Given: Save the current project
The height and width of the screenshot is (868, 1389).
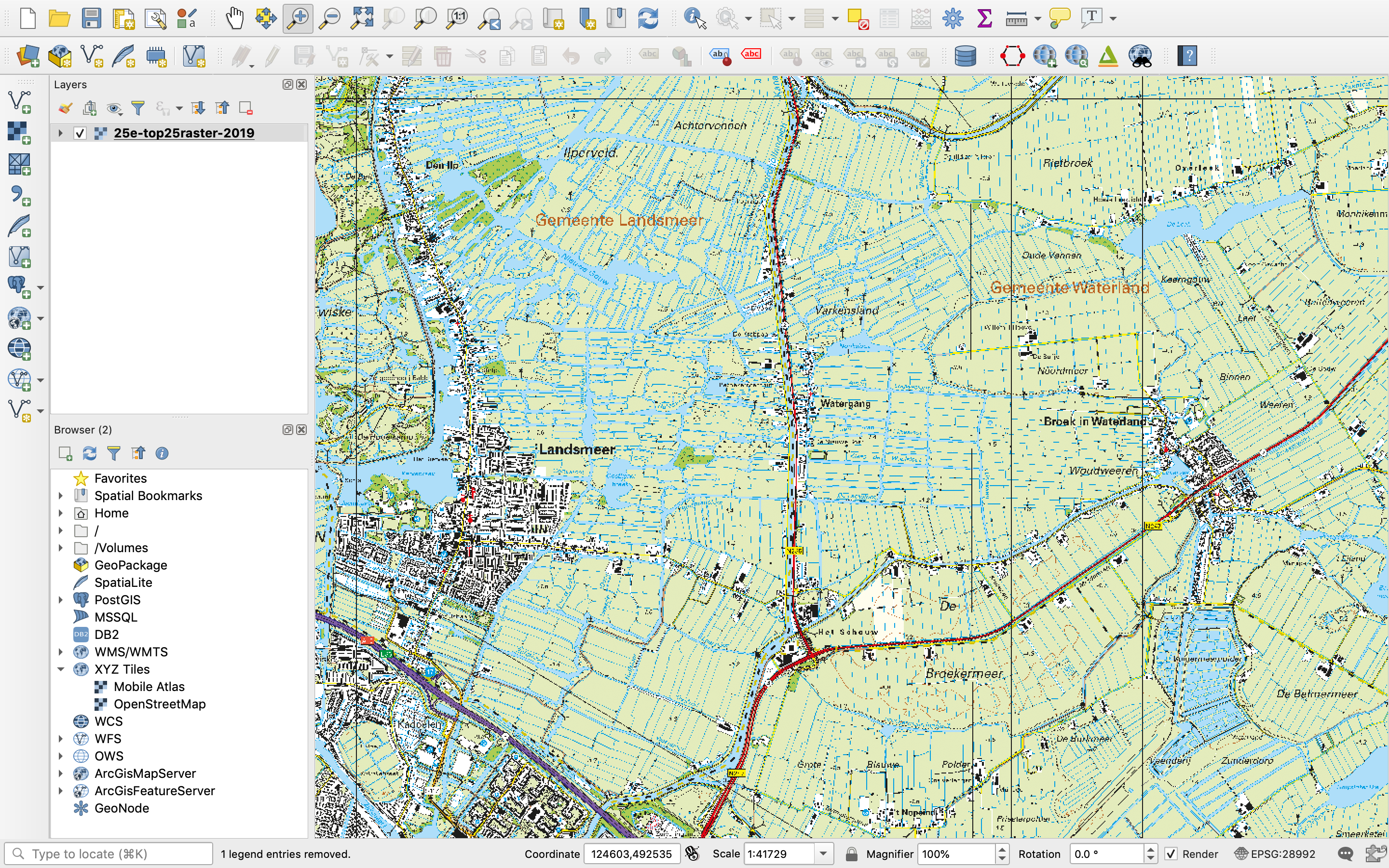Looking at the screenshot, I should click(x=90, y=18).
